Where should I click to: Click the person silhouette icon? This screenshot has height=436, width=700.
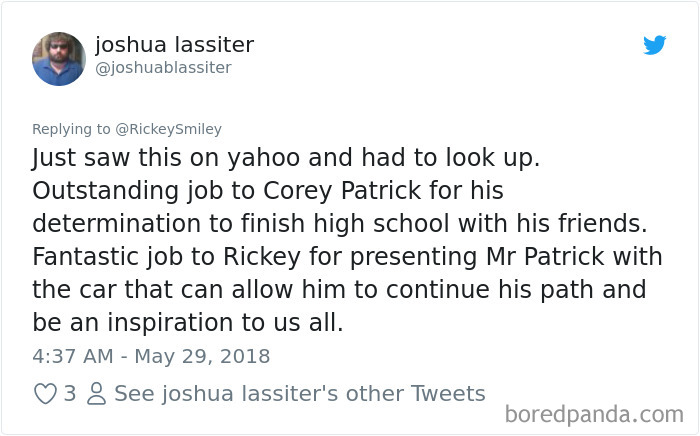tap(96, 394)
